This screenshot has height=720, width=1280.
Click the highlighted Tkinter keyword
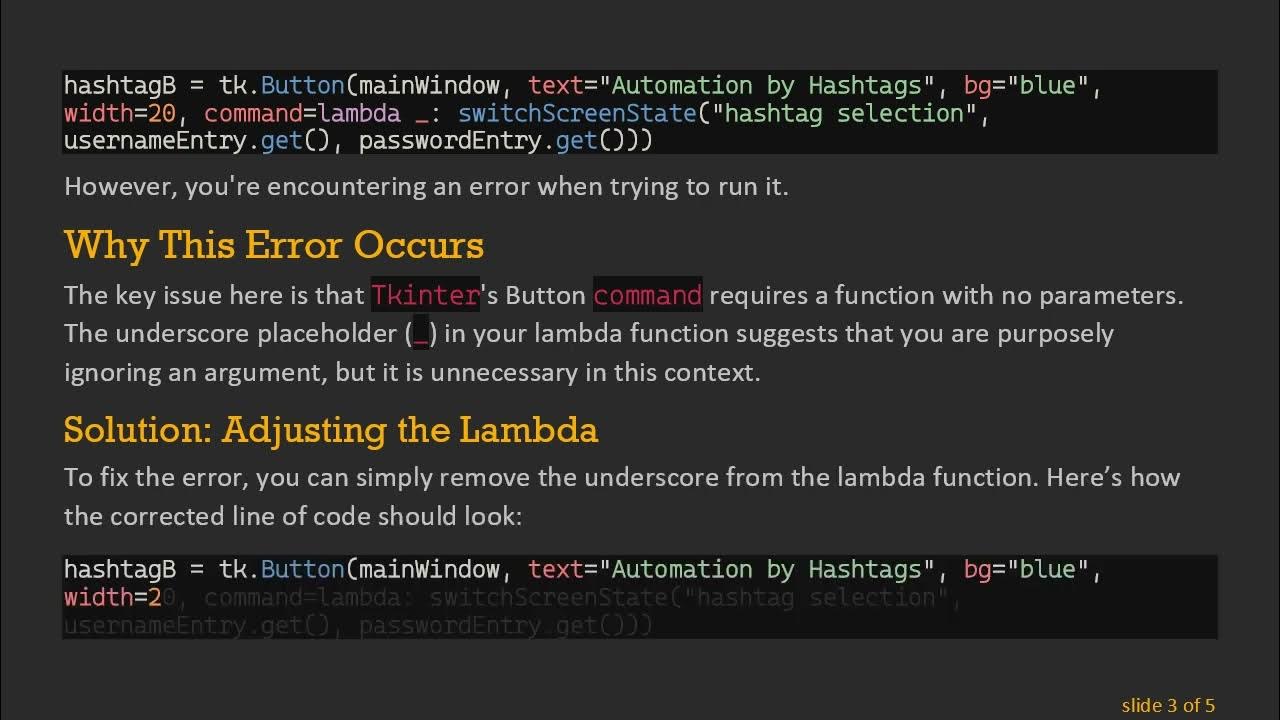click(x=425, y=295)
